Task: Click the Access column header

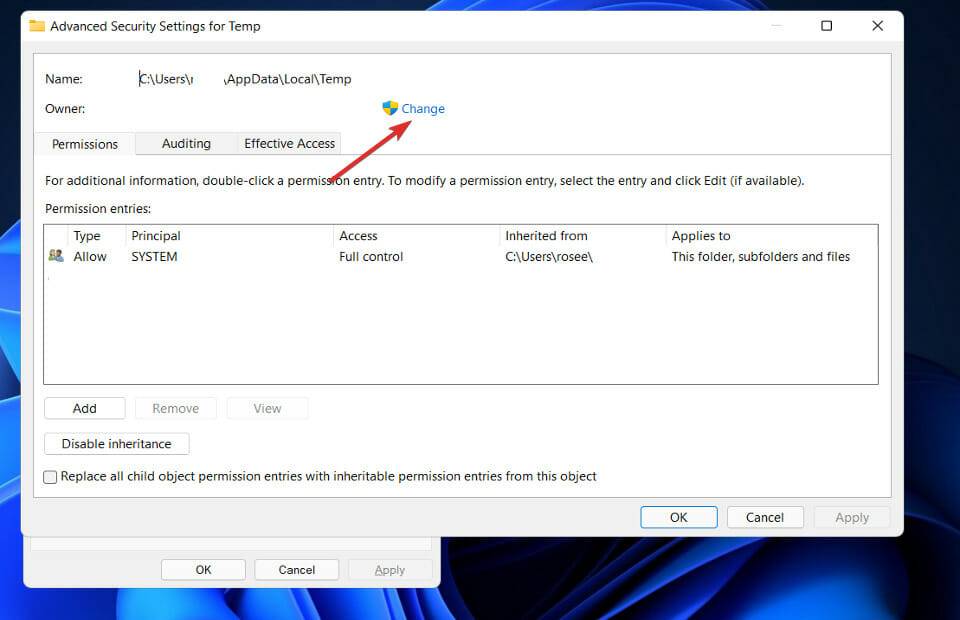Action: [358, 236]
